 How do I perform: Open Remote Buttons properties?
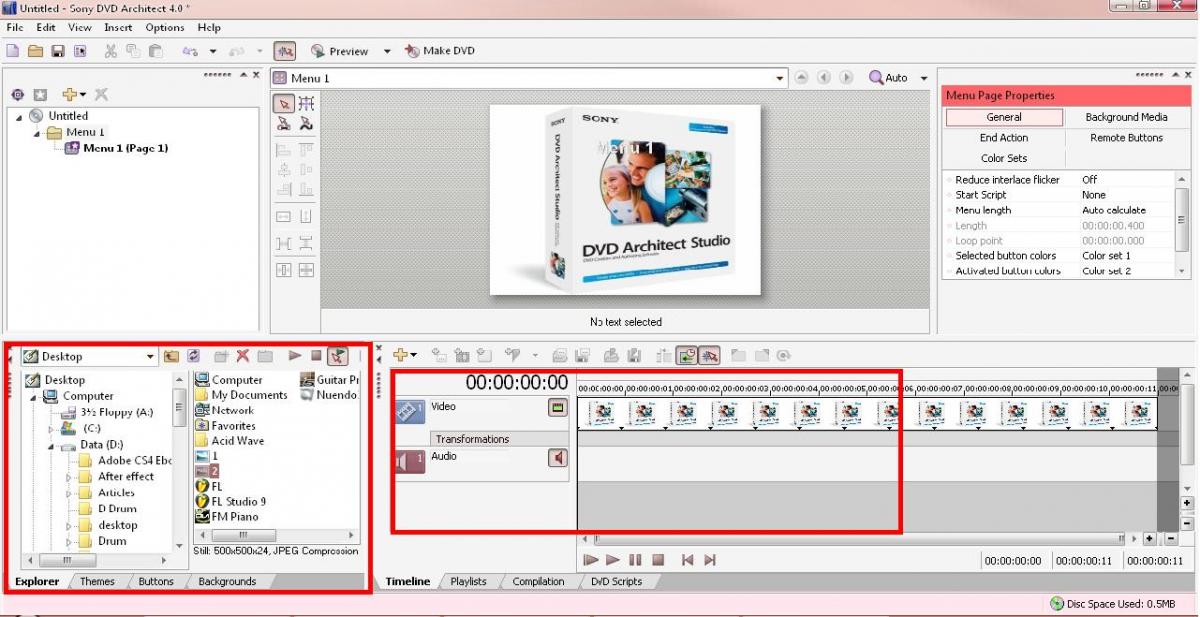[x=1126, y=138]
